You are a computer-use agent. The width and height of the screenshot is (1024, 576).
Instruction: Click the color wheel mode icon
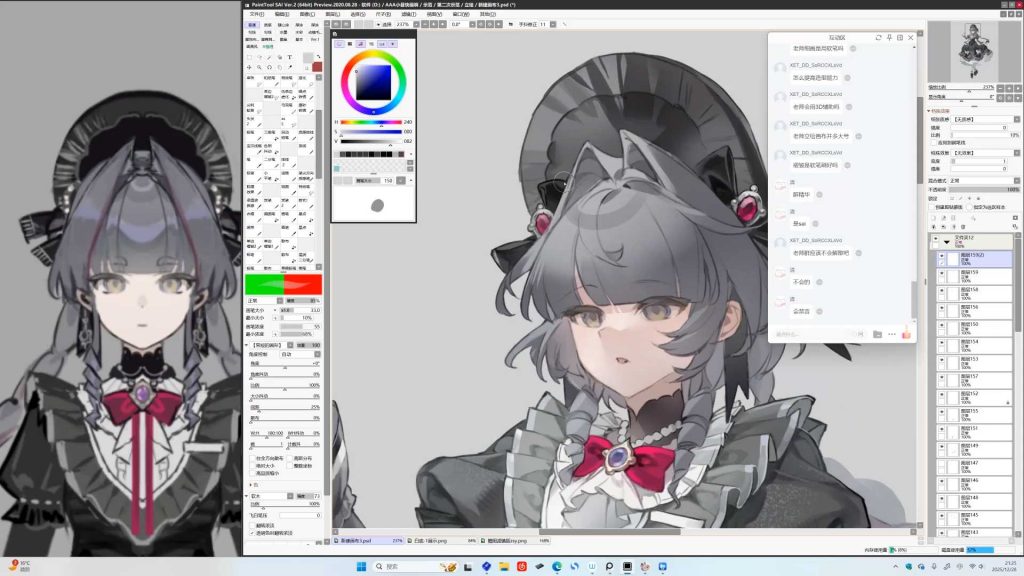(x=339, y=44)
